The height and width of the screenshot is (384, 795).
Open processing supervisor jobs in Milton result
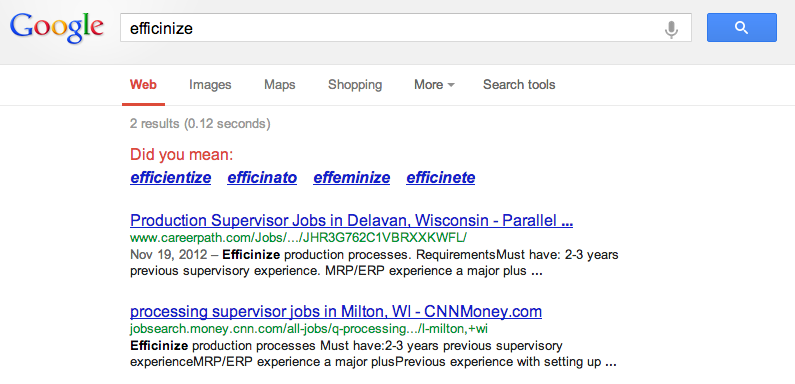pyautogui.click(x=336, y=311)
